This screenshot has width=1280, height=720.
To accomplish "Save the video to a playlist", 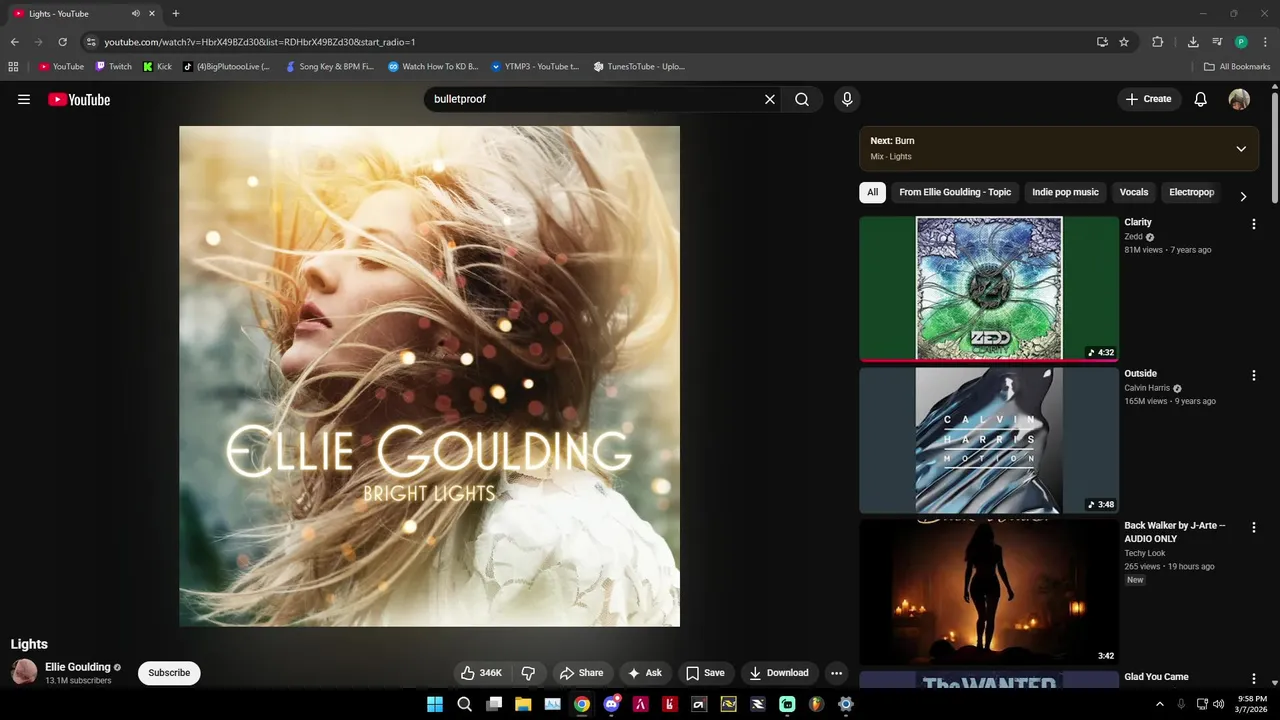I will pos(705,673).
